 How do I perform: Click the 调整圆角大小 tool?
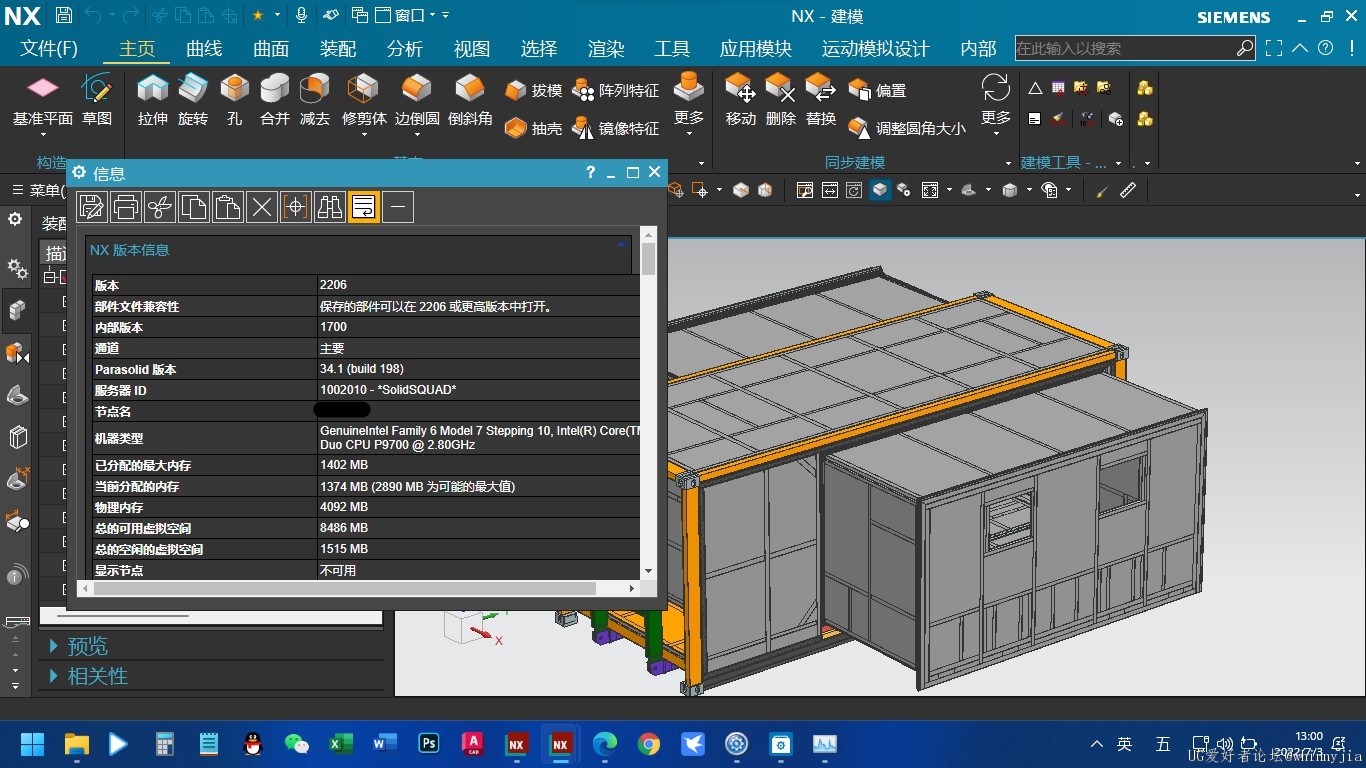pyautogui.click(x=907, y=128)
